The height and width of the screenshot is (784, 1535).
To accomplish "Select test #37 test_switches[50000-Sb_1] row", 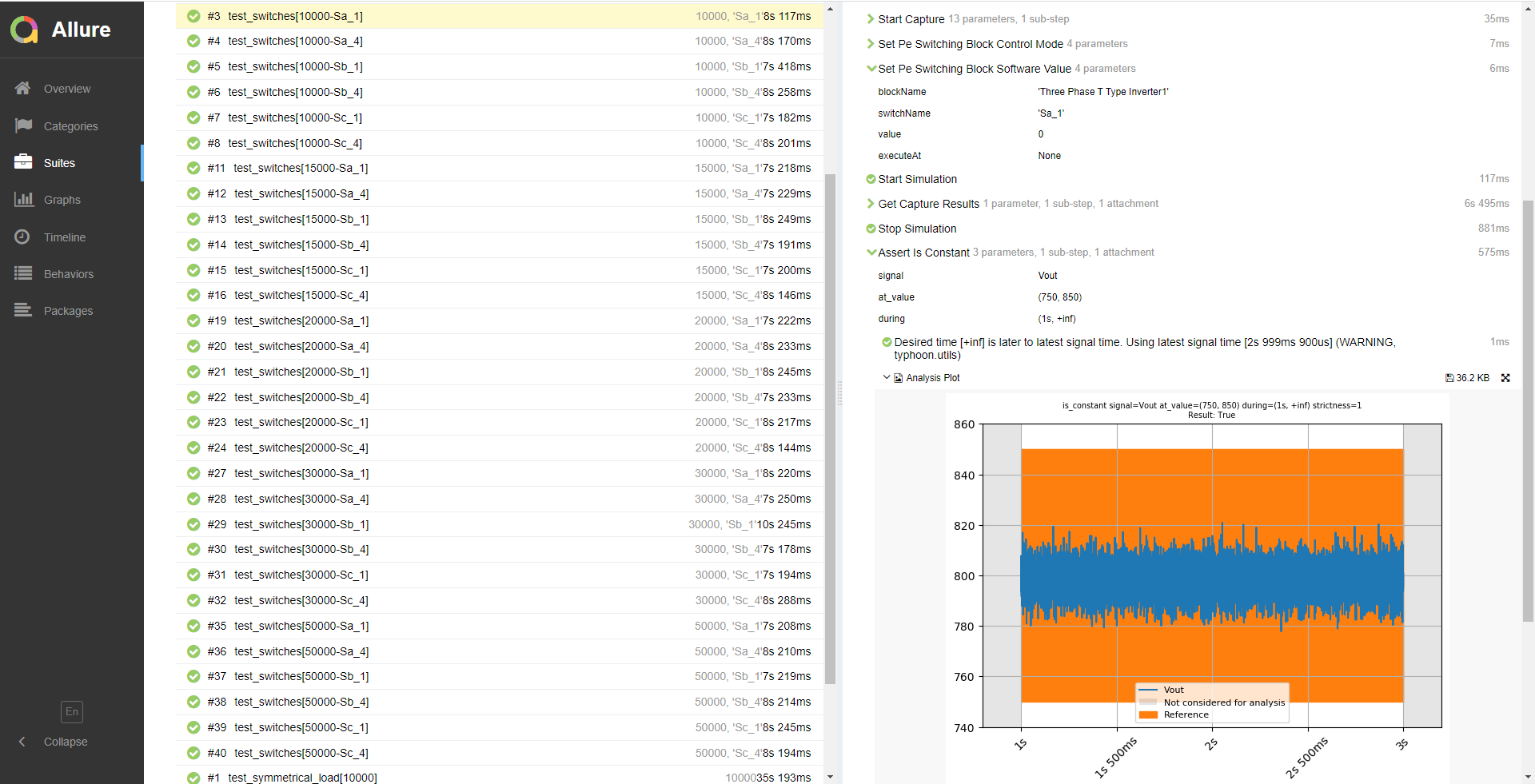I will tap(500, 676).
